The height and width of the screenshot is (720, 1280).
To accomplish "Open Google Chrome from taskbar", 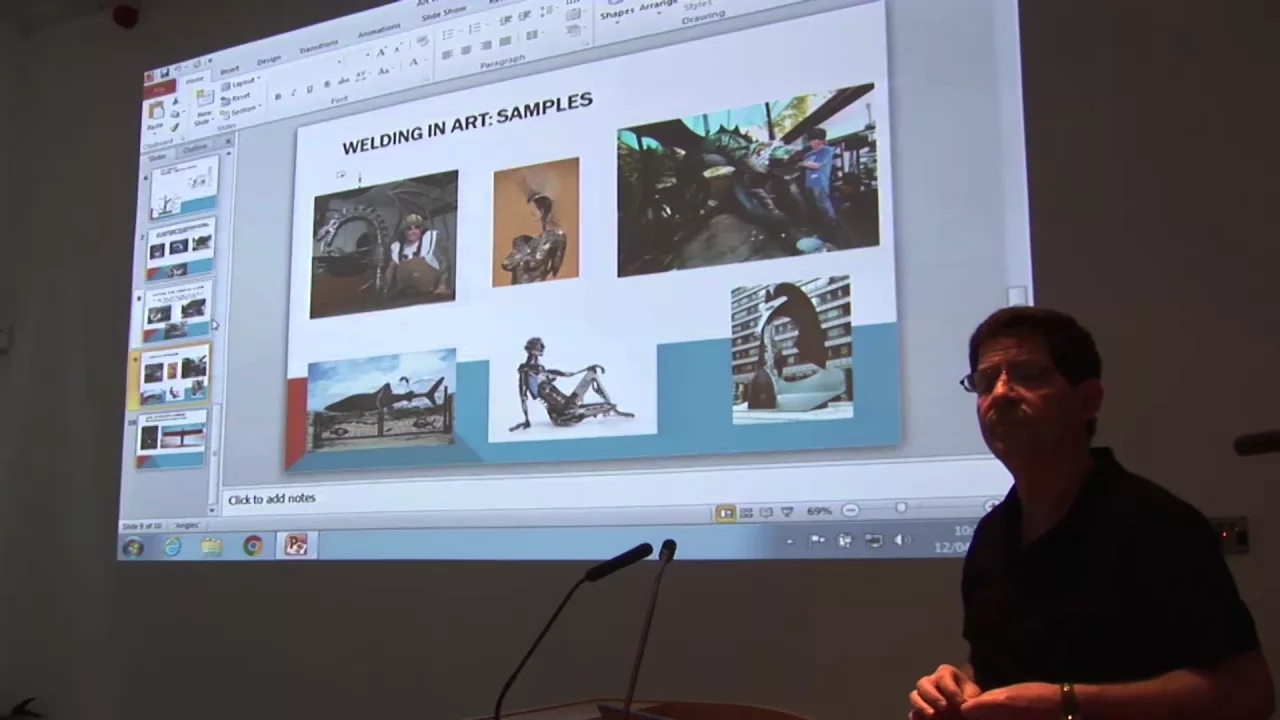I will (253, 545).
